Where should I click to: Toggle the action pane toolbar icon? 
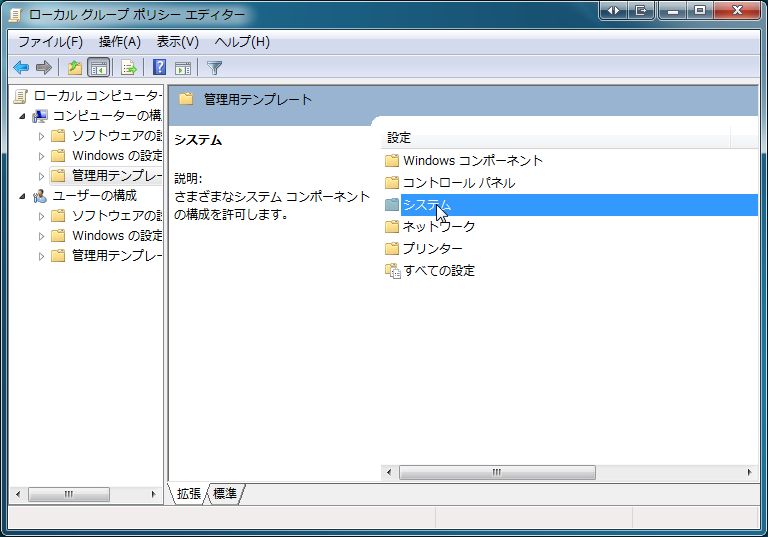coord(183,68)
